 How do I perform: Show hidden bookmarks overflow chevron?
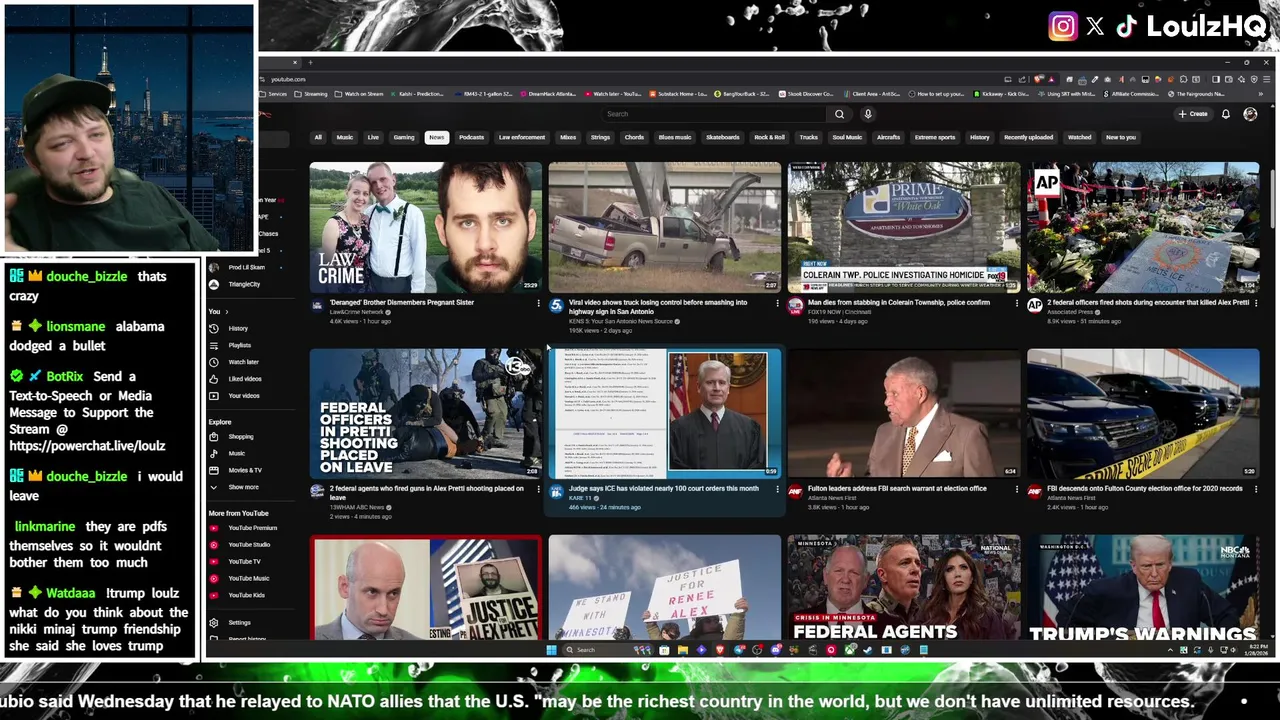tap(1261, 94)
